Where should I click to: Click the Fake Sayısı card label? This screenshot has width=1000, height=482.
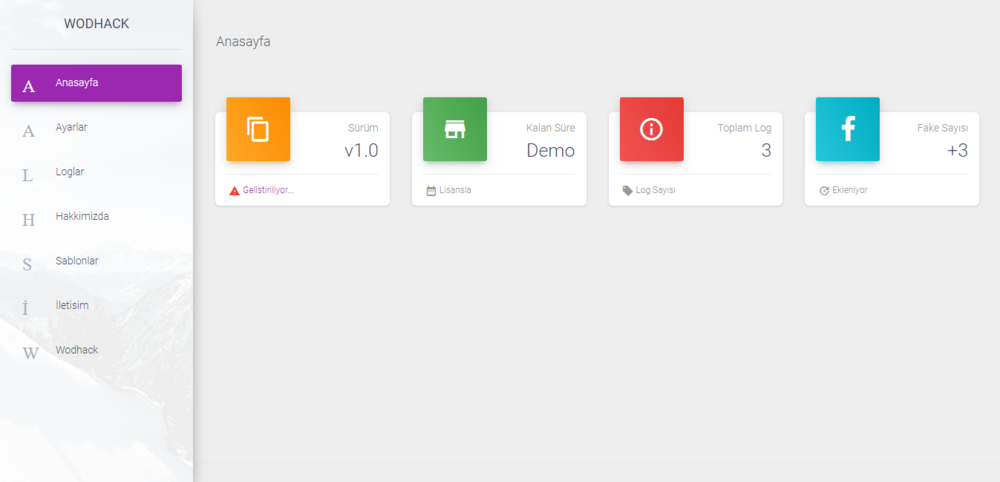click(943, 128)
